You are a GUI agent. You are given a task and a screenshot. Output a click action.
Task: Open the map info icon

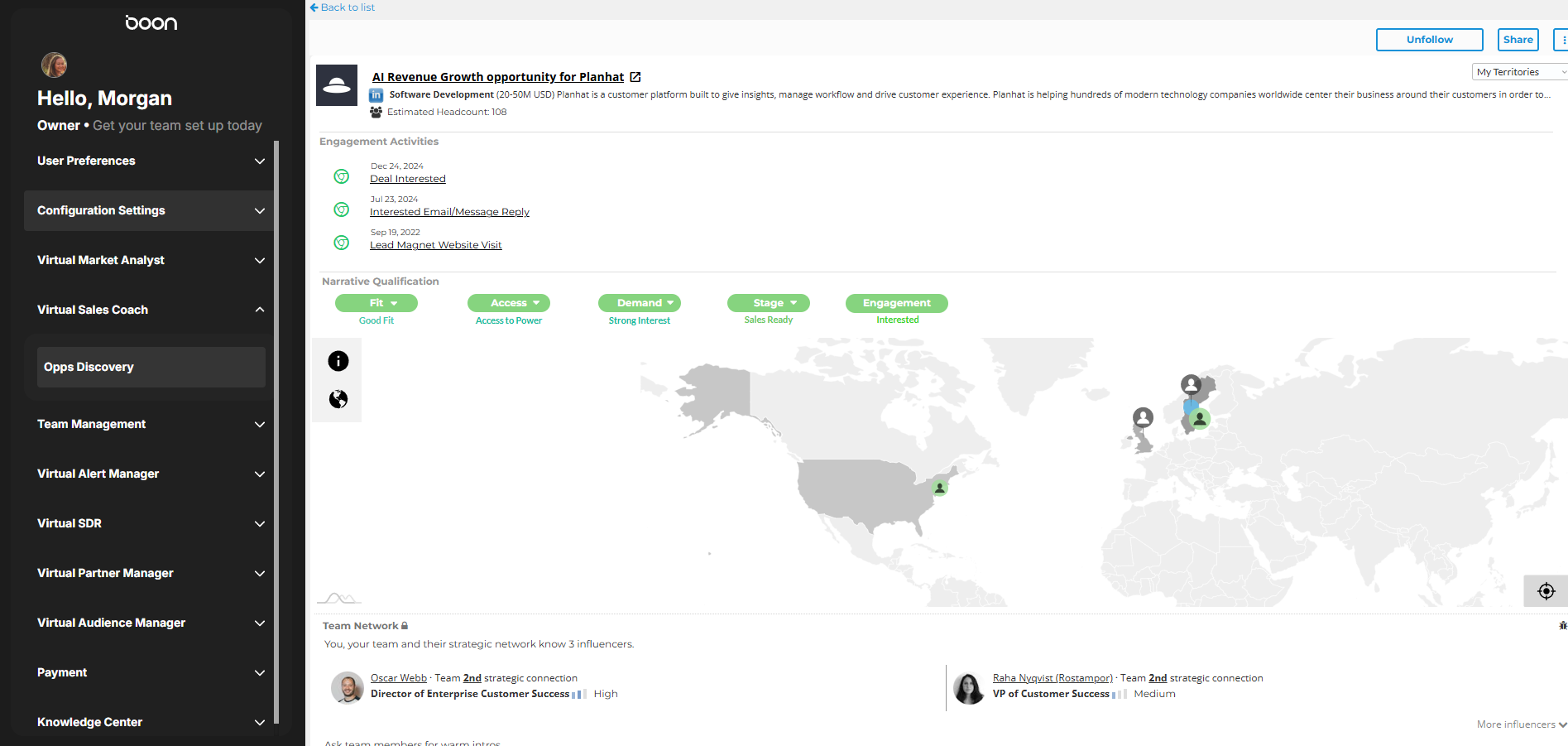point(338,361)
